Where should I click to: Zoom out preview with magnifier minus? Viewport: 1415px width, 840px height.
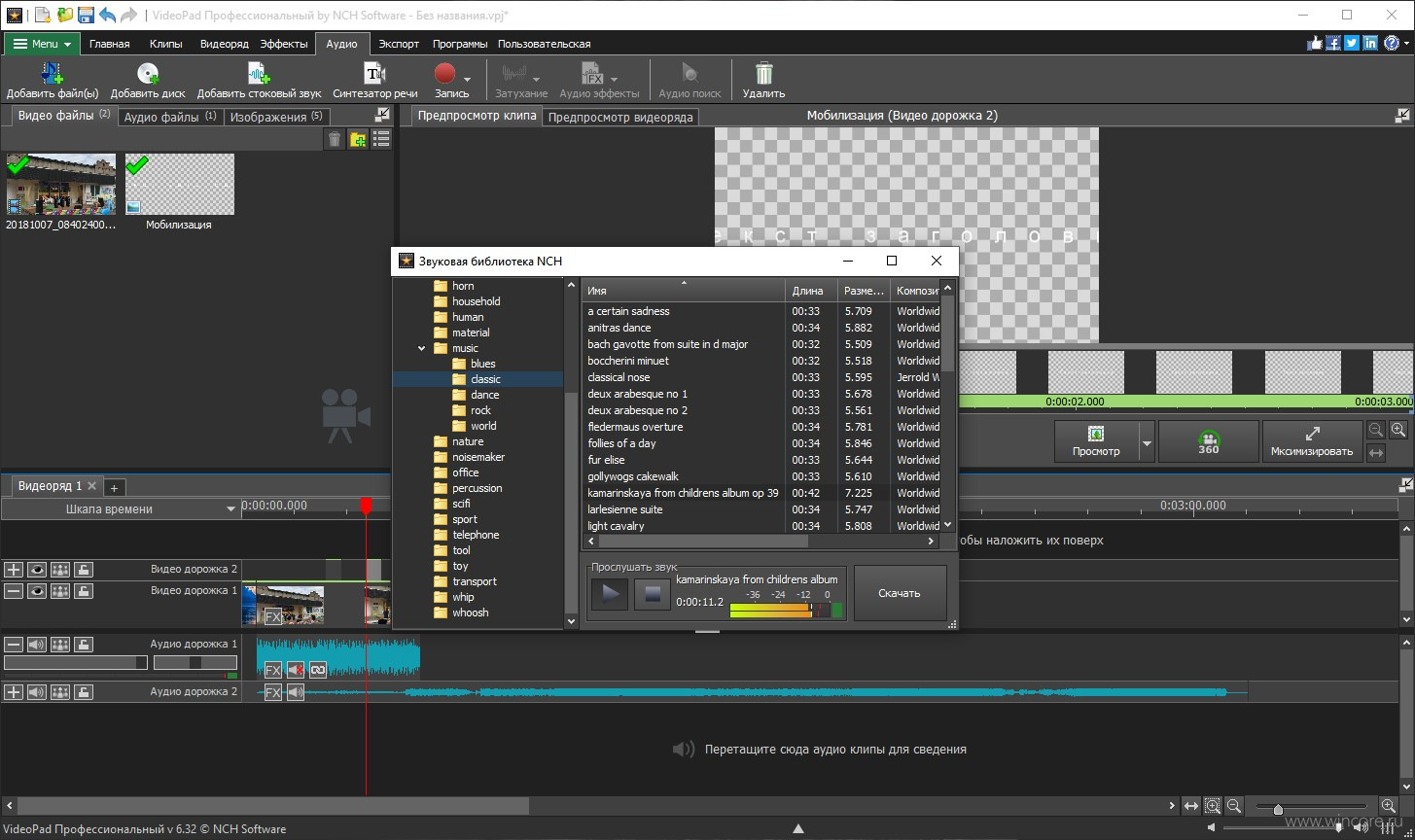click(x=1376, y=430)
